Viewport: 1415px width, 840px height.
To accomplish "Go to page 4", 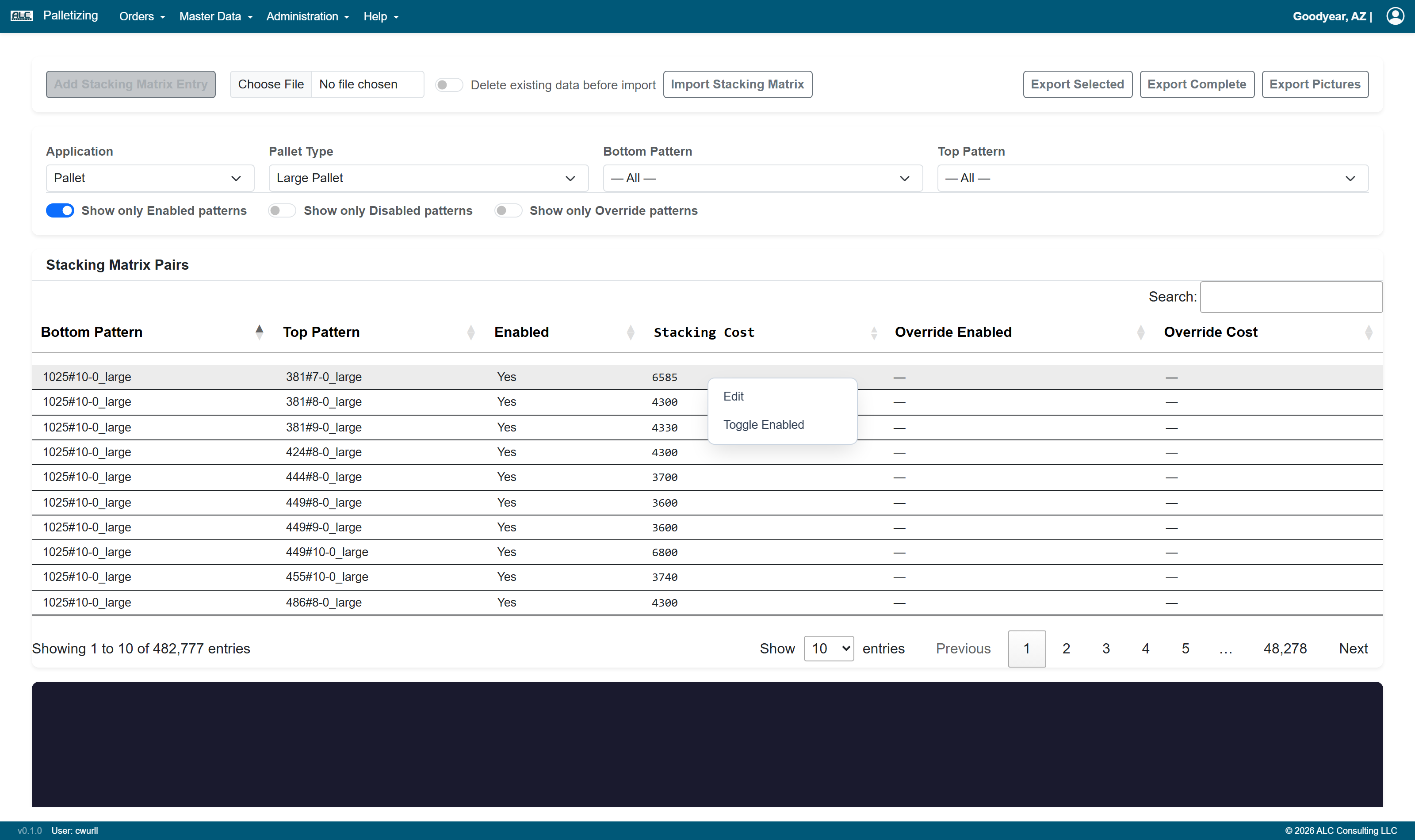I will click(1146, 649).
